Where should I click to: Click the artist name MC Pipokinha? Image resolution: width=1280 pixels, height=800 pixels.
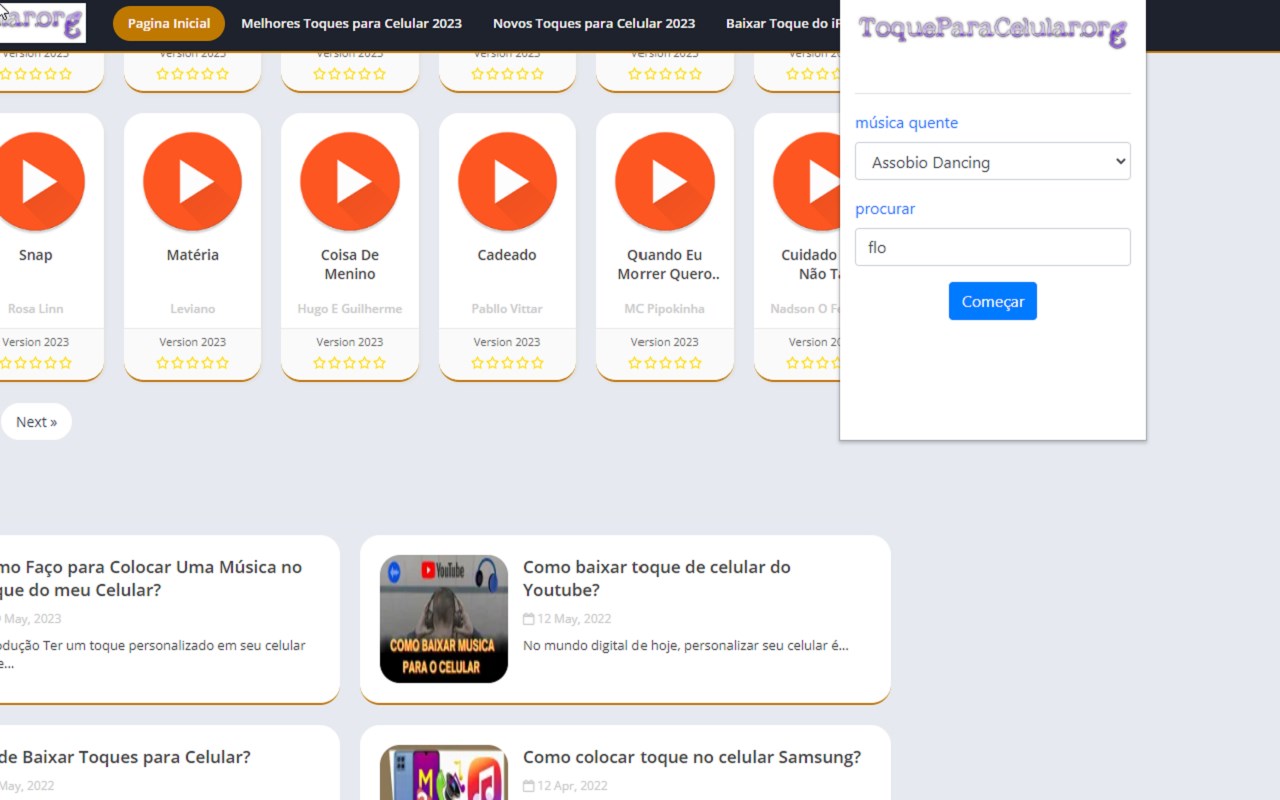pos(665,309)
